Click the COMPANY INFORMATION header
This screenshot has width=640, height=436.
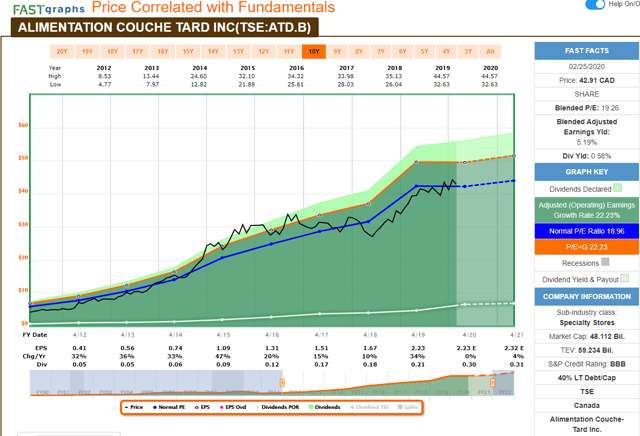point(587,296)
